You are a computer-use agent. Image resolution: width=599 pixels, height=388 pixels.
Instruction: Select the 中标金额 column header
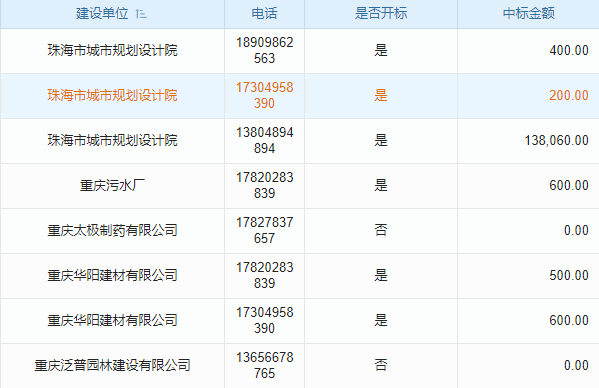[x=528, y=14]
